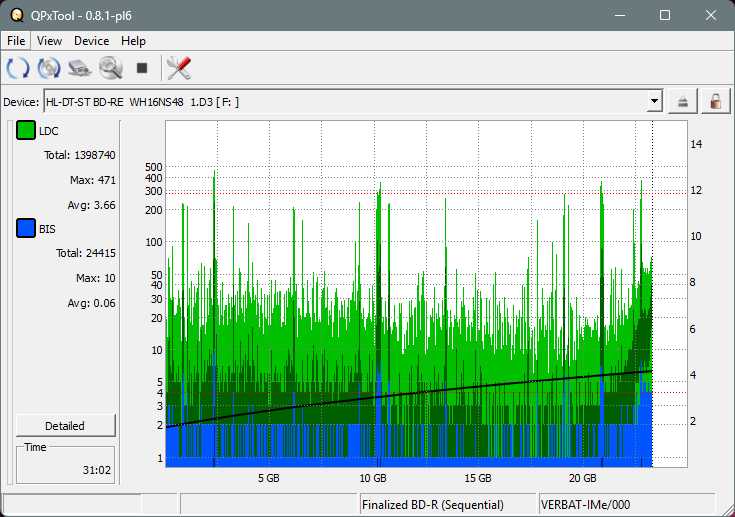
Task: Click the LDC Total: 1398740 value
Action: point(80,155)
